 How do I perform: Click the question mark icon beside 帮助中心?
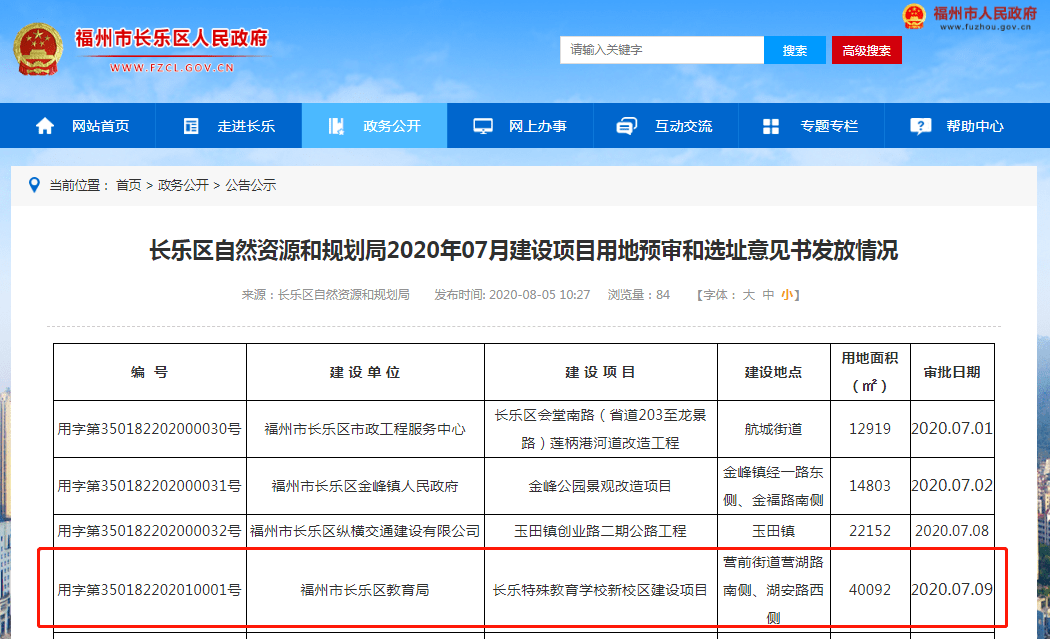click(x=921, y=126)
